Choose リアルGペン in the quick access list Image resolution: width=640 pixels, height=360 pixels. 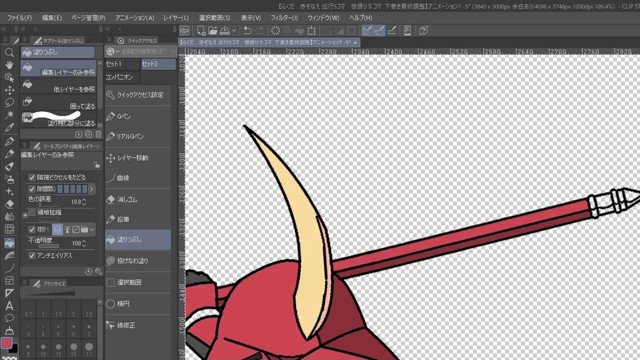(x=138, y=137)
